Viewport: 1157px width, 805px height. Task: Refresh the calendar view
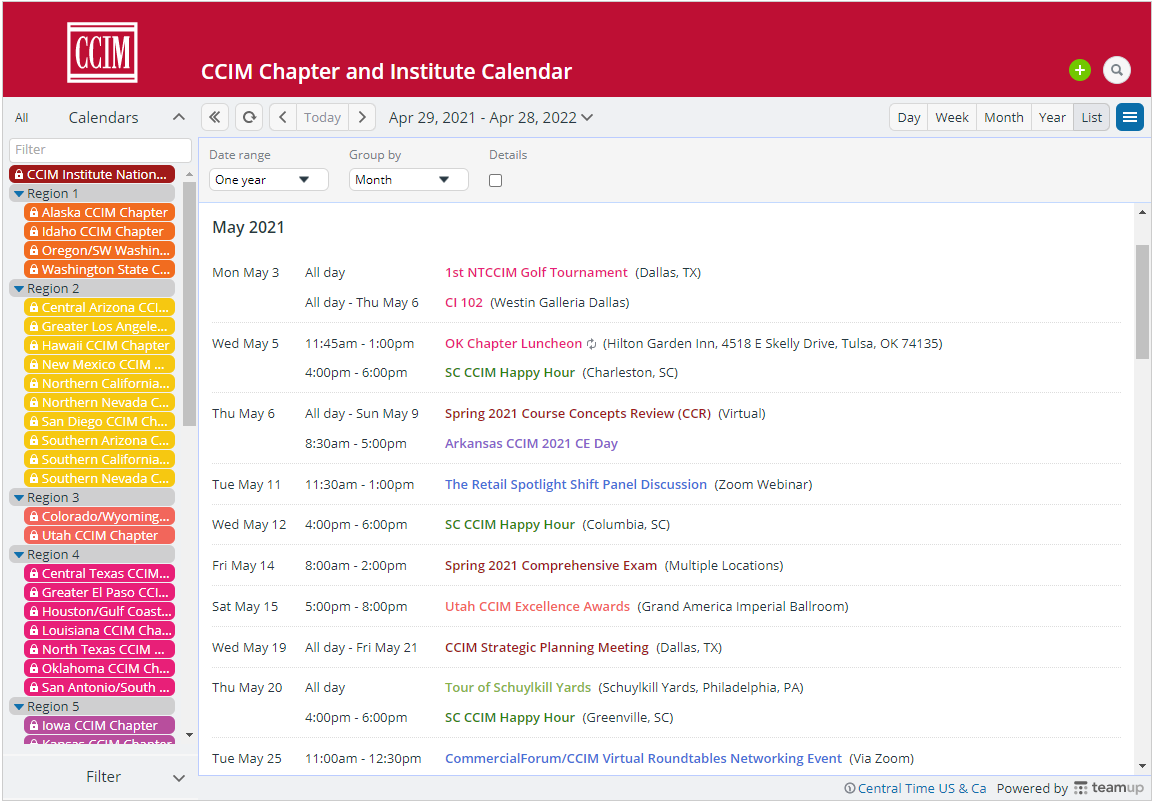point(248,117)
